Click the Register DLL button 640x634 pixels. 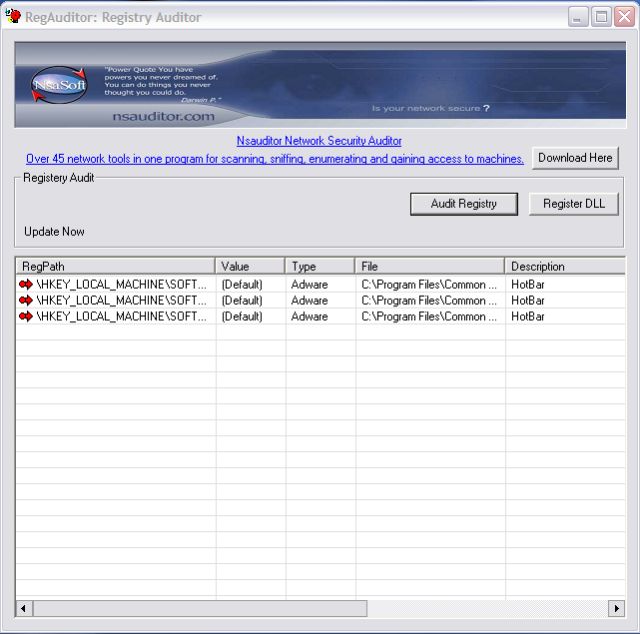coord(573,204)
